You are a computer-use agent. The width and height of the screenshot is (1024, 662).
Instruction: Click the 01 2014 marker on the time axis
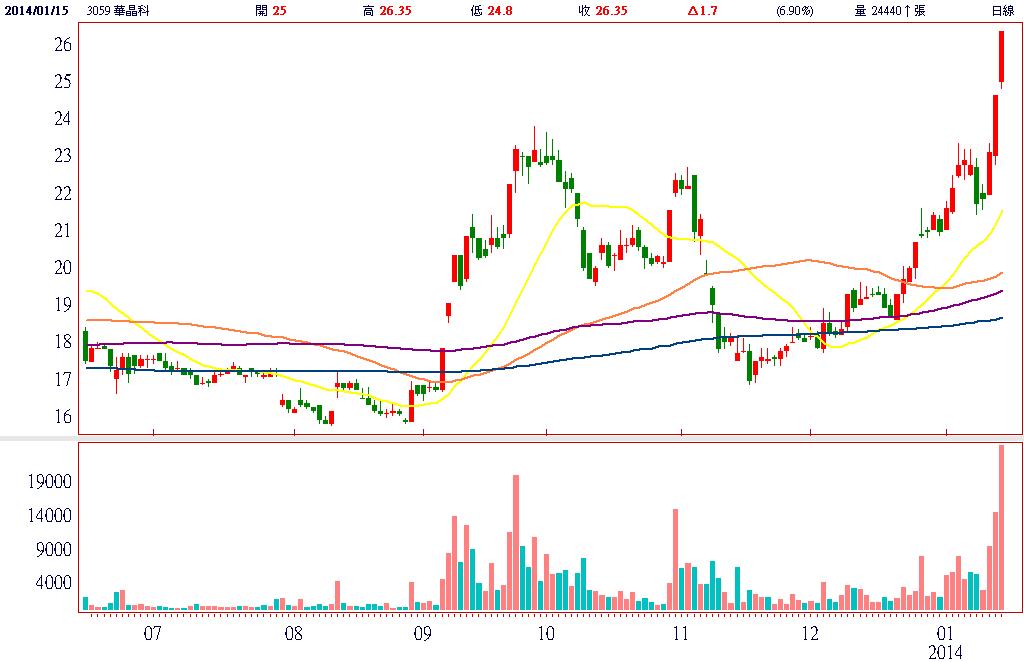click(x=945, y=642)
